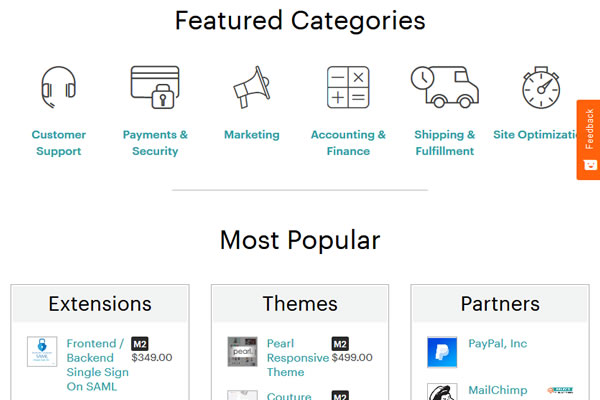The height and width of the screenshot is (400, 600).
Task: Open the Customer Support category link
Action: point(58,143)
